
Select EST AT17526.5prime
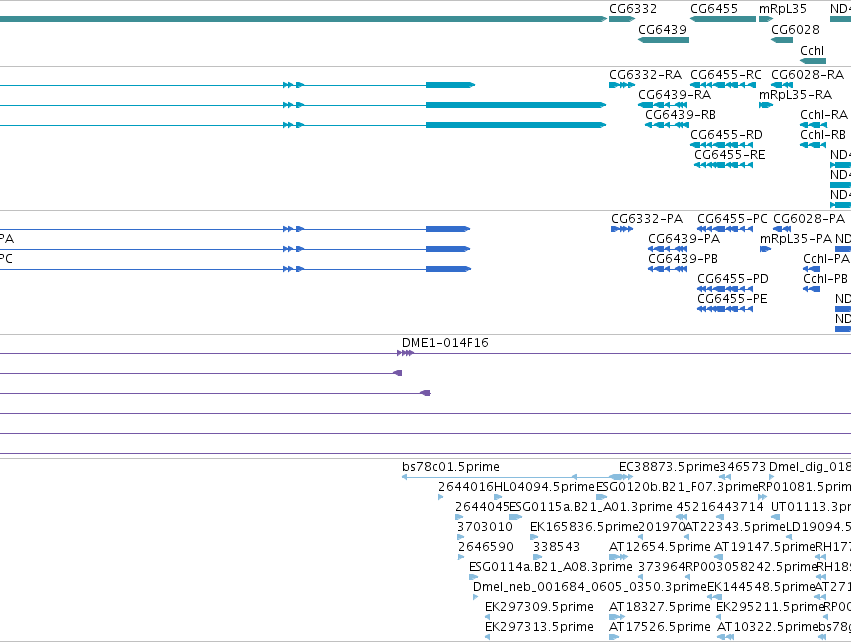[659, 627]
